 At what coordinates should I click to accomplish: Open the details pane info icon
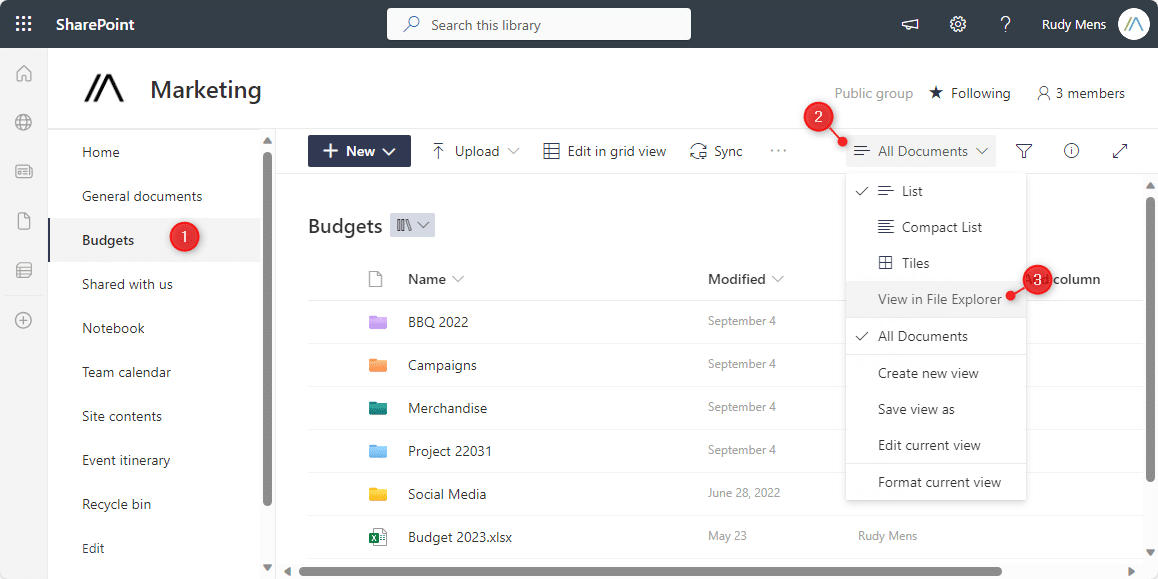click(1072, 151)
